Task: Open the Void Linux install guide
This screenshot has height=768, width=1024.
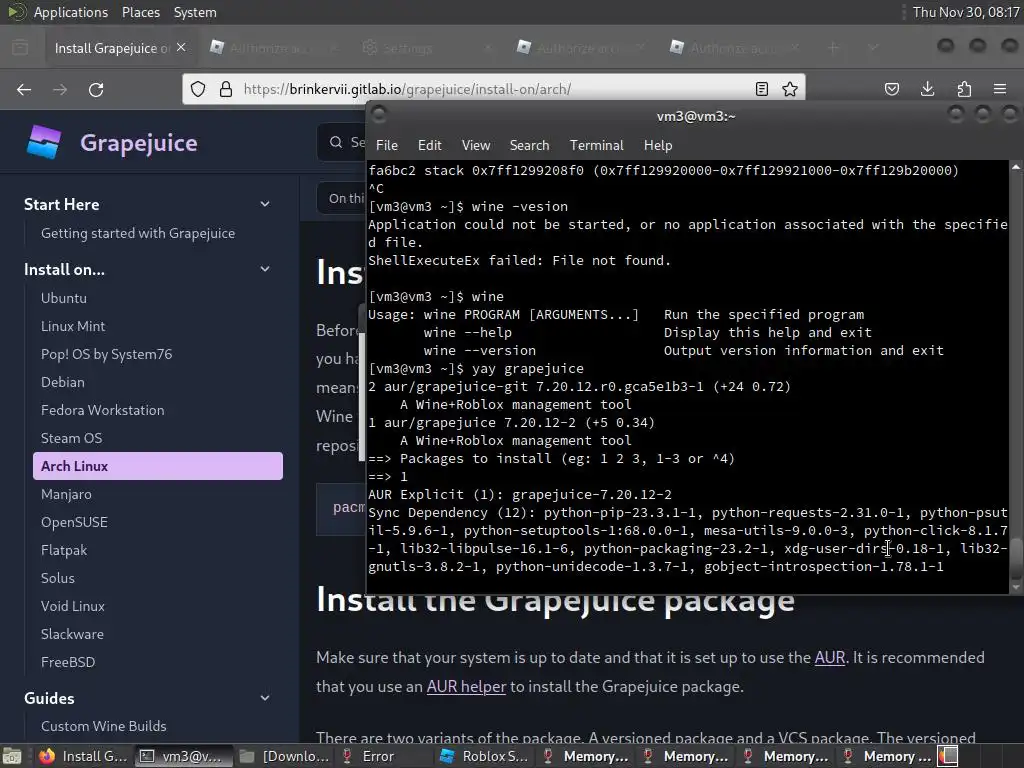Action: pos(73,607)
